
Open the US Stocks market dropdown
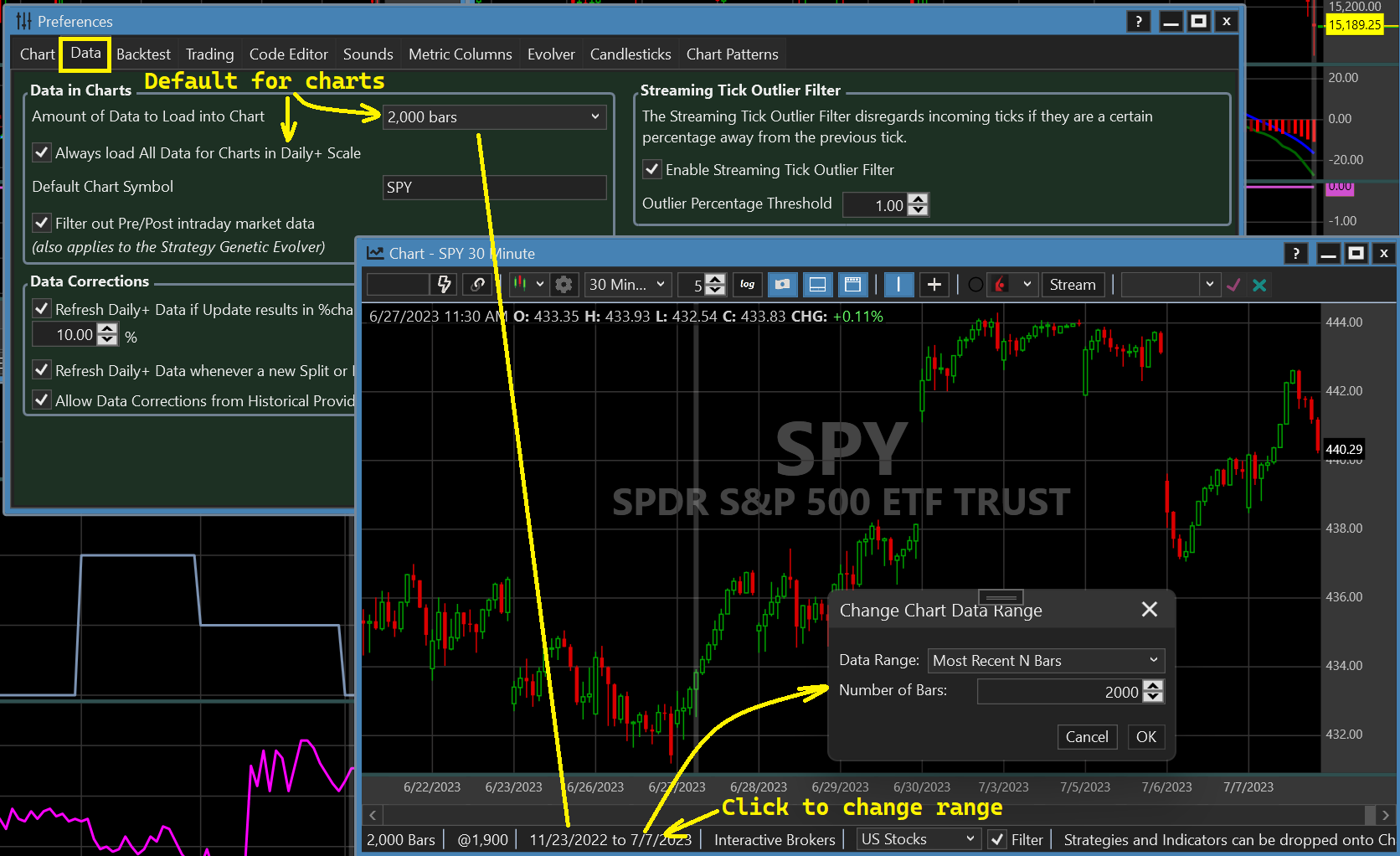919,839
